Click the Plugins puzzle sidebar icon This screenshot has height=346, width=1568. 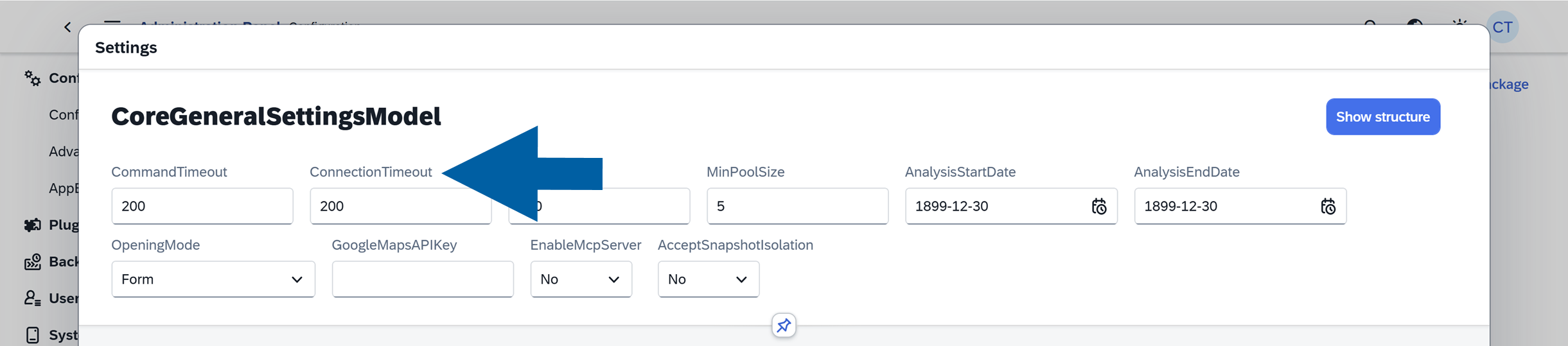pos(33,225)
